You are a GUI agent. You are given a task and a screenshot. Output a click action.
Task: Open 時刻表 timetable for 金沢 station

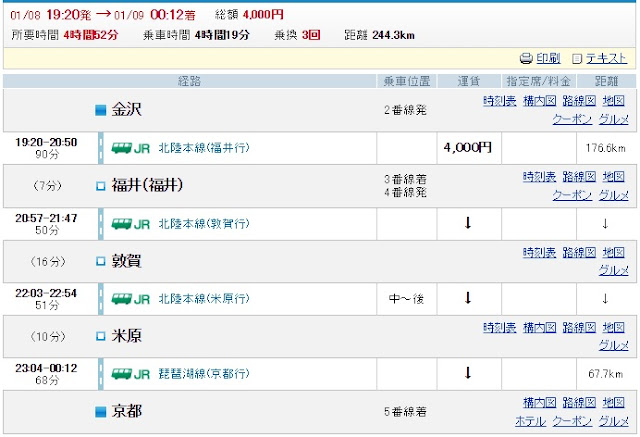(x=500, y=100)
